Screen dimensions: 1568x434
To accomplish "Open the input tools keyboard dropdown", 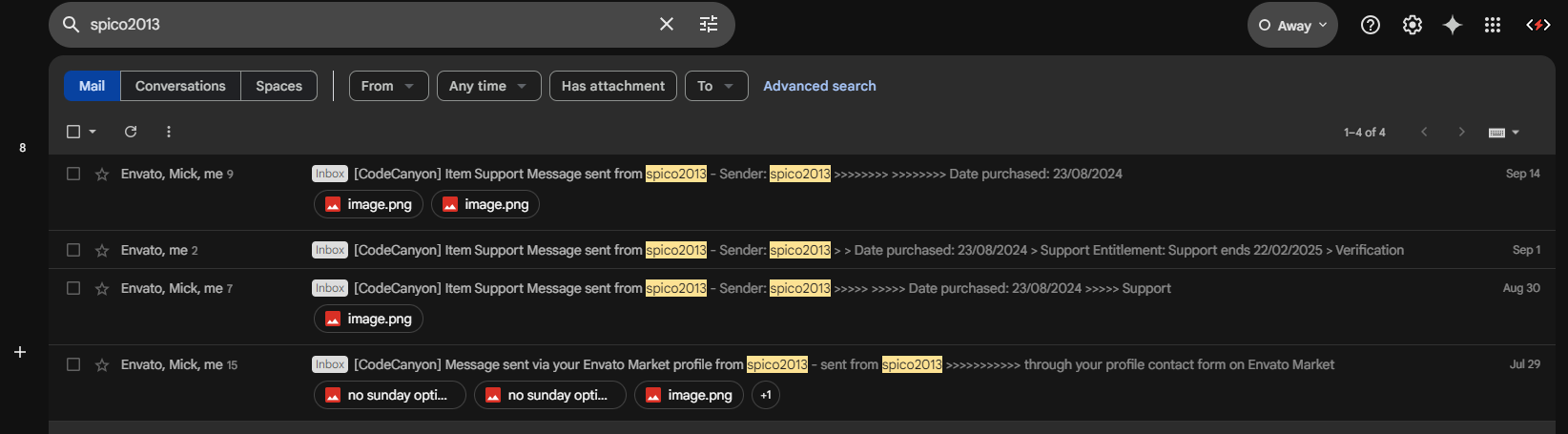I will pos(1503,133).
